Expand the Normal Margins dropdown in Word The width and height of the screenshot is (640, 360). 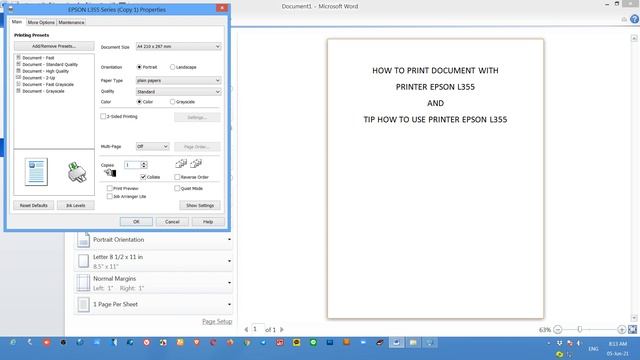point(229,283)
